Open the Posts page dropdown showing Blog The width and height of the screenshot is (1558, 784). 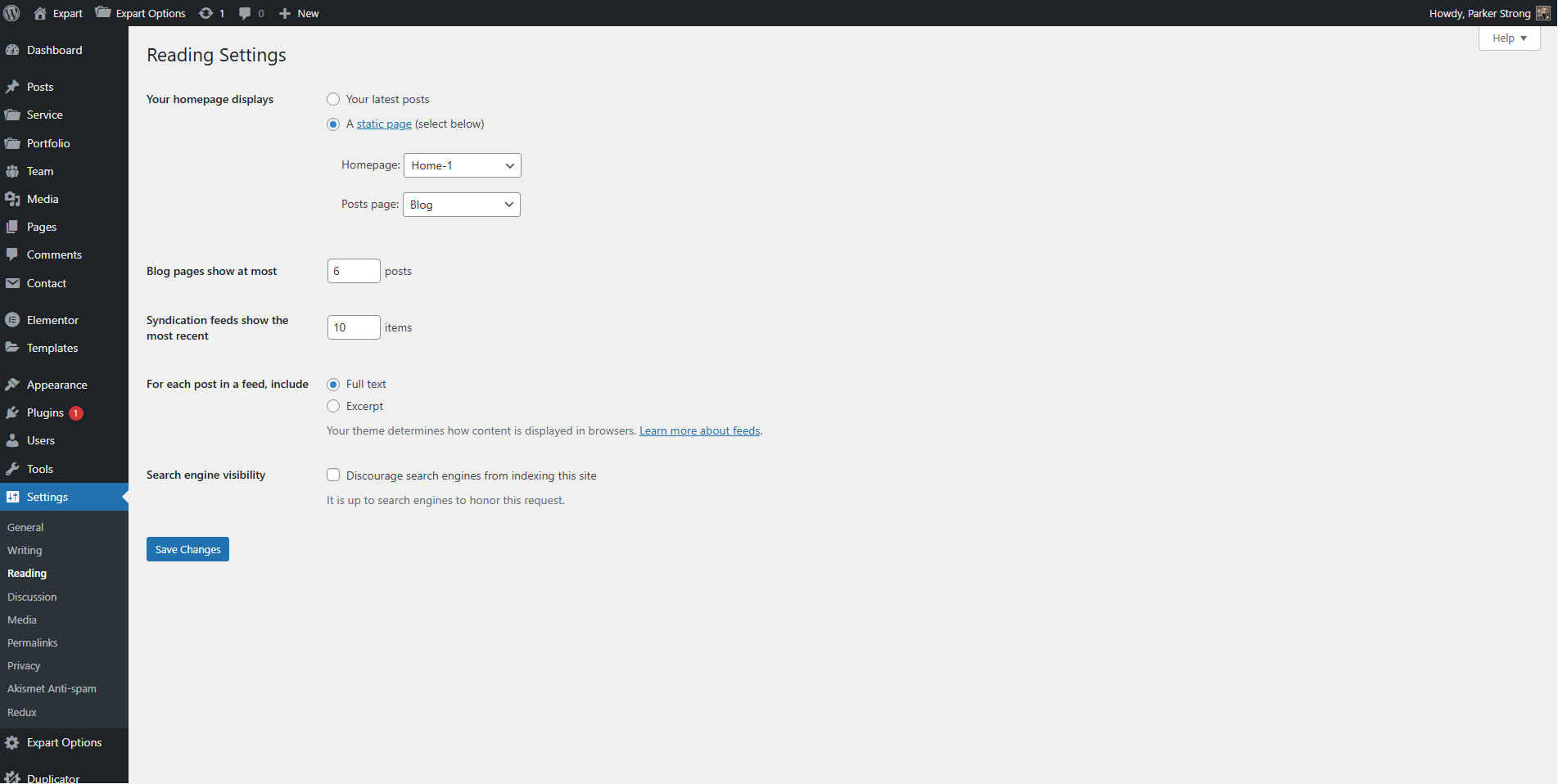462,205
